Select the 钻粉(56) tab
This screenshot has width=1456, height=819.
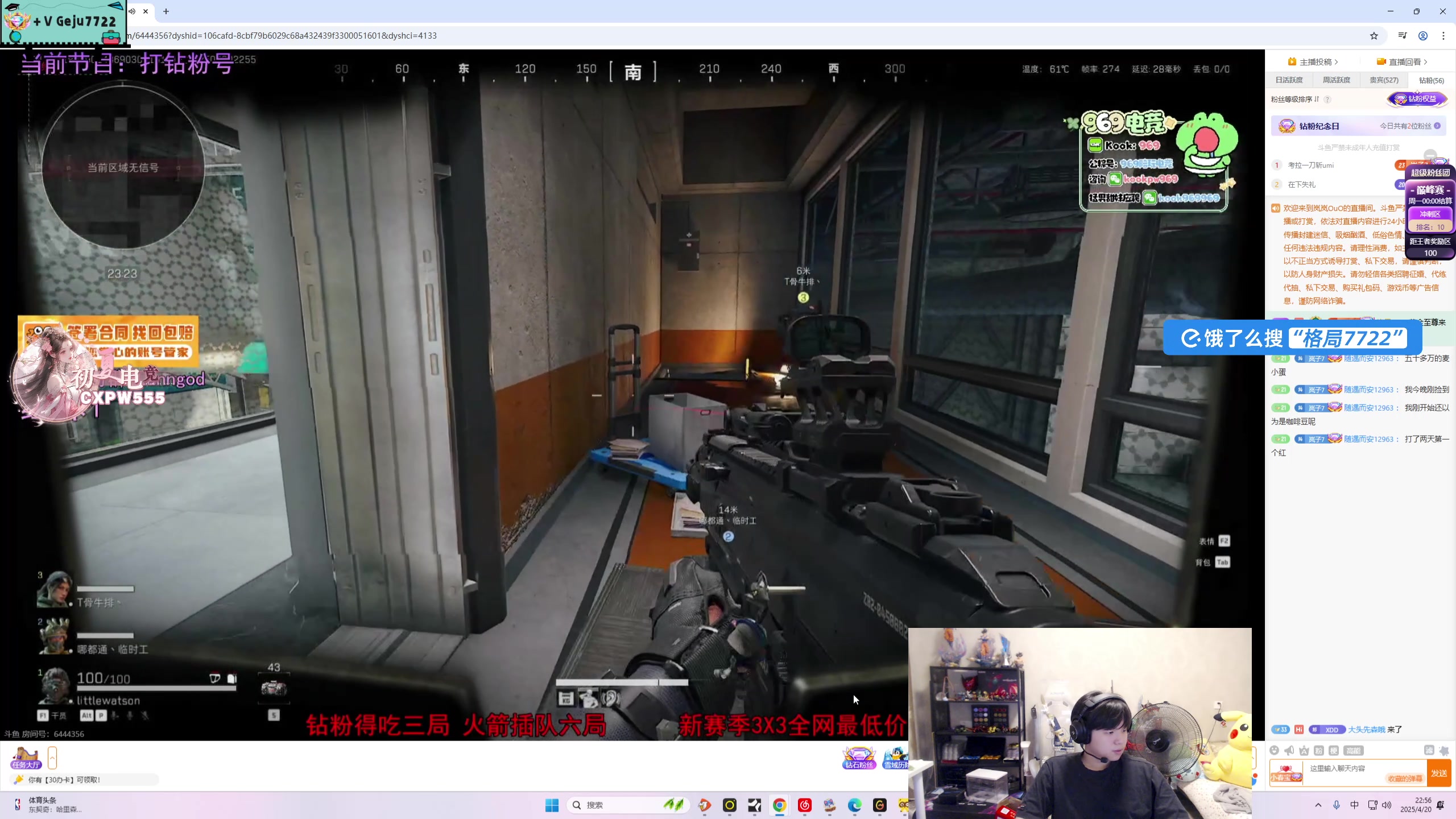(1431, 80)
